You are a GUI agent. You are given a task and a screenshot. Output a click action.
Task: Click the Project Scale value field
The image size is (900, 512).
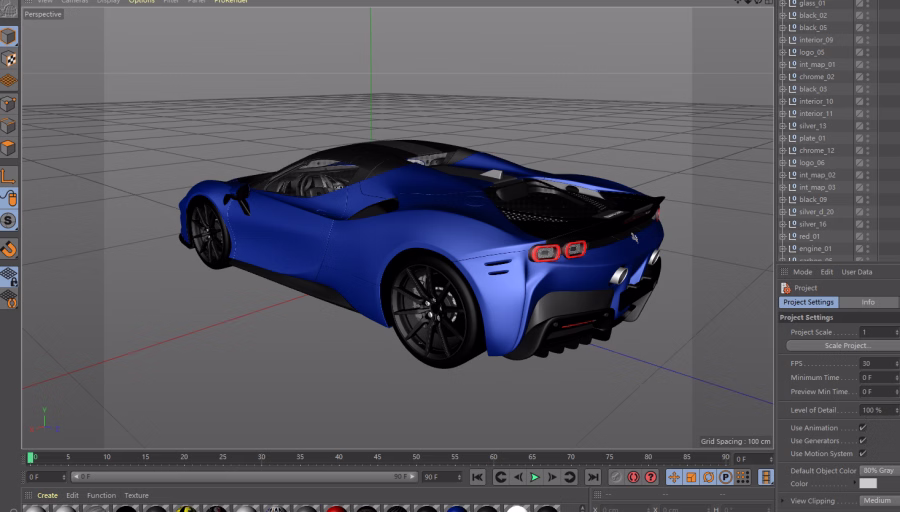(879, 332)
